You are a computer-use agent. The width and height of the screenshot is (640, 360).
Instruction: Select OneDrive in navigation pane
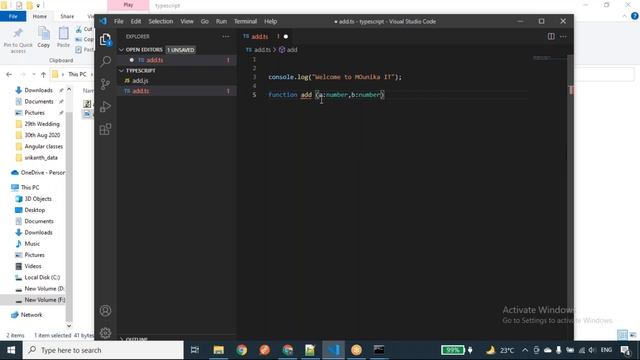coord(38,173)
